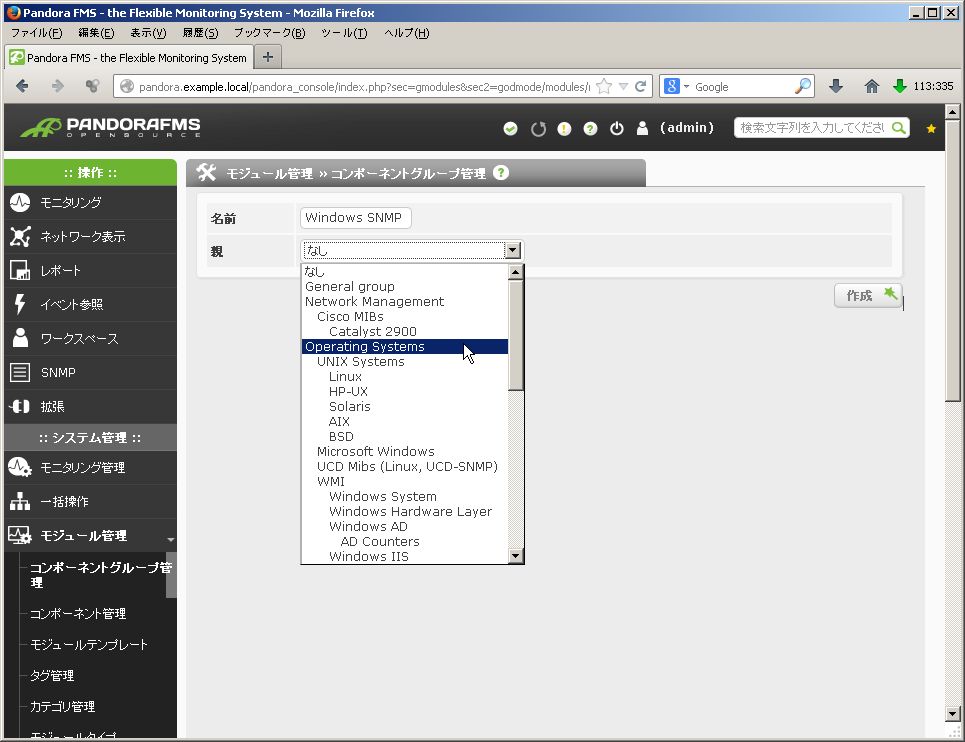Click the Firefox forward arrow button

point(58,86)
